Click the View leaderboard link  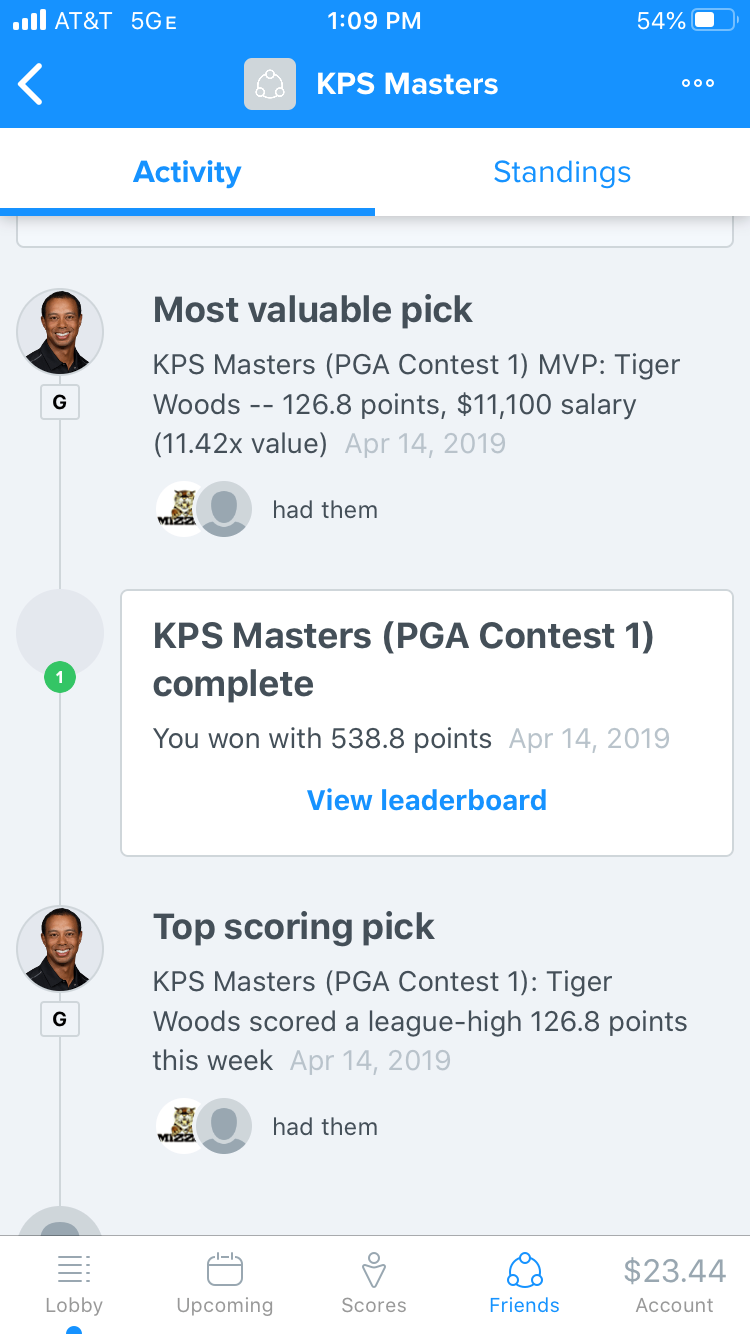point(427,800)
